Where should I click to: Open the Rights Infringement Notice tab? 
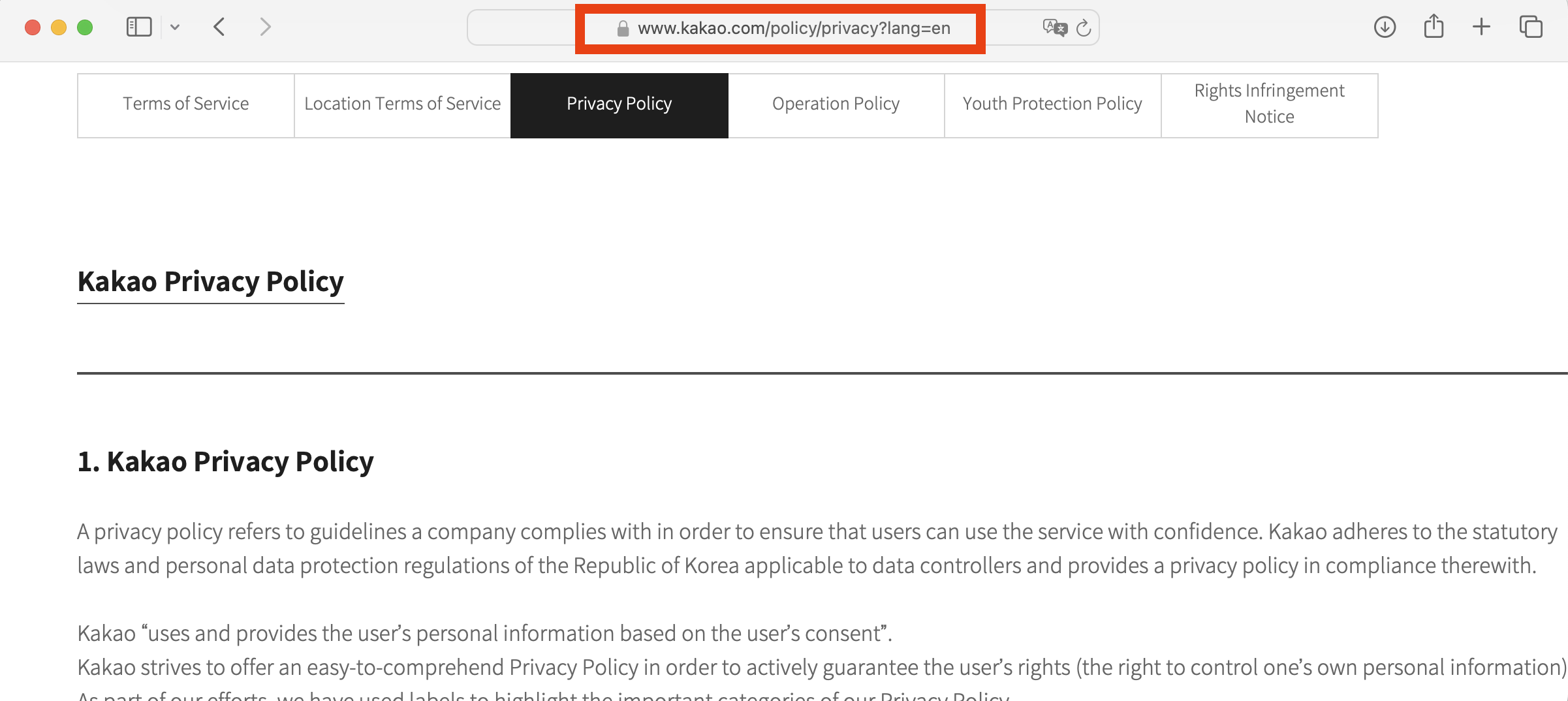pos(1270,105)
